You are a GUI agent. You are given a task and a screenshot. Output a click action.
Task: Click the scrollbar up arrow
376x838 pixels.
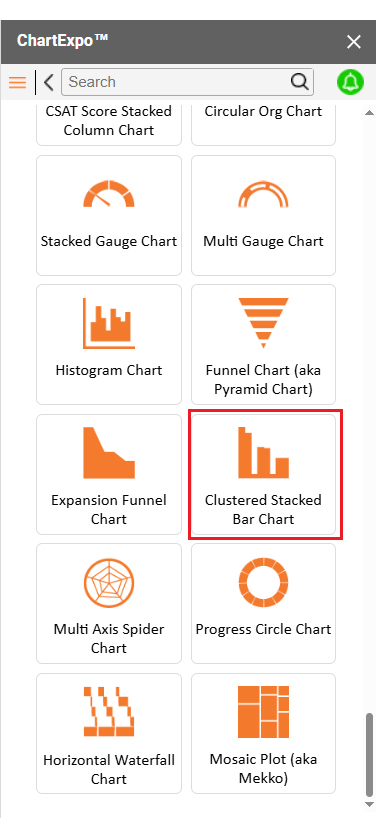[x=369, y=112]
